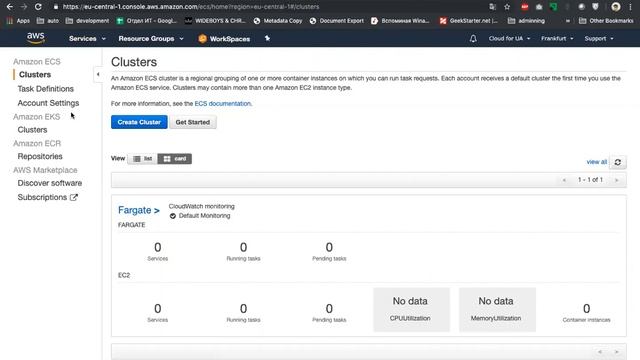Viewport: 640px width, 360px height.
Task: Click the Отдел ИТ Google bookmark
Action: click(x=146, y=21)
